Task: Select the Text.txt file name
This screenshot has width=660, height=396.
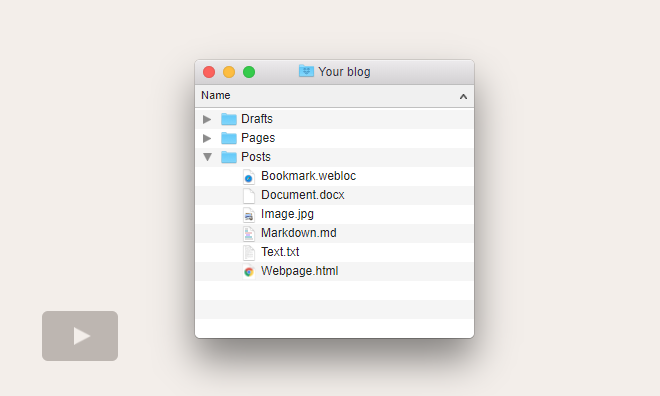Action: [280, 252]
